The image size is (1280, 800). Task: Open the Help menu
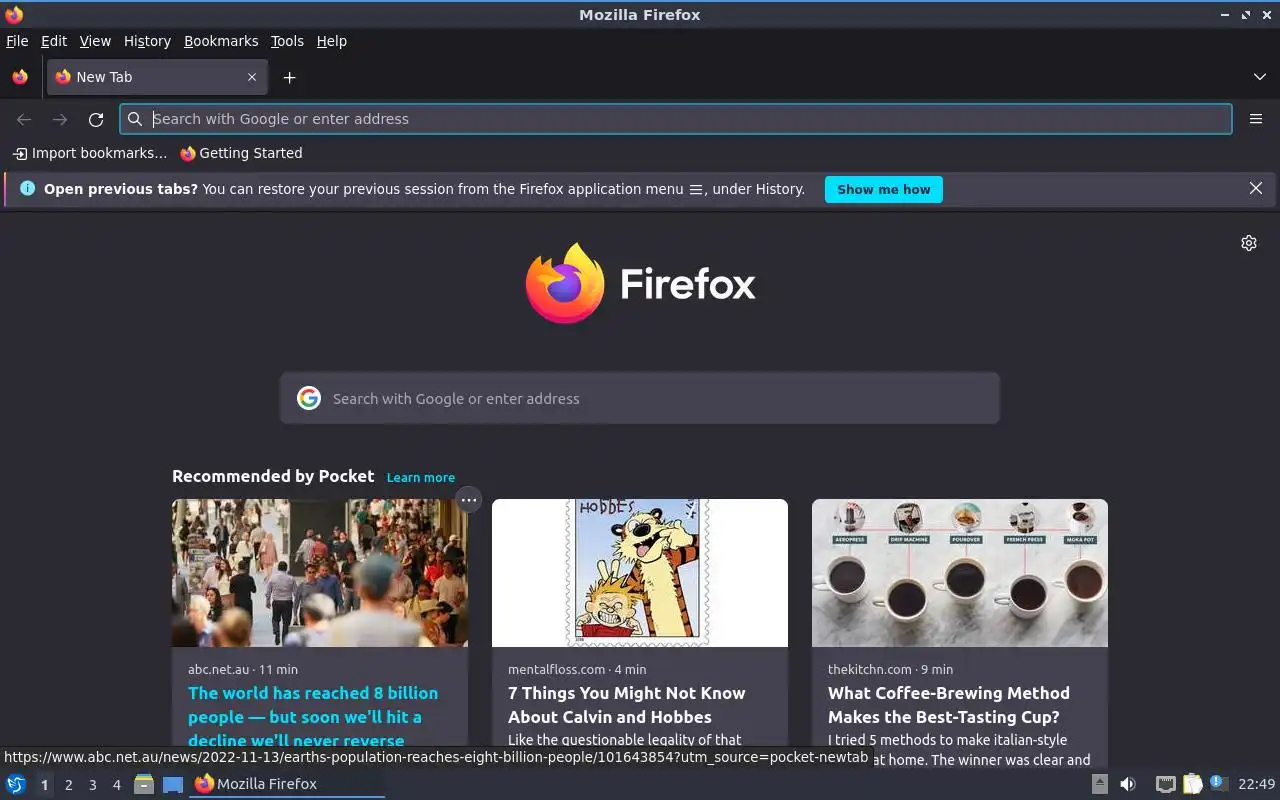click(331, 41)
